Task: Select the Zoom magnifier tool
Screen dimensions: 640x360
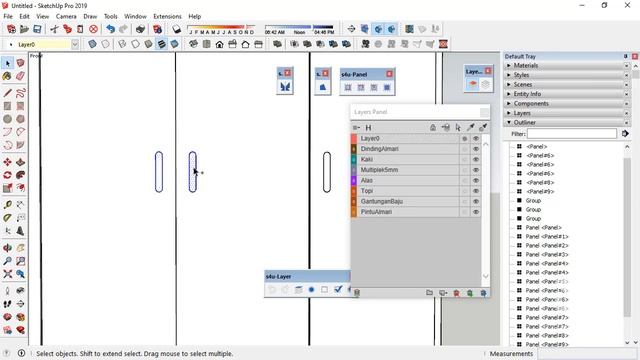Action: pos(7,261)
